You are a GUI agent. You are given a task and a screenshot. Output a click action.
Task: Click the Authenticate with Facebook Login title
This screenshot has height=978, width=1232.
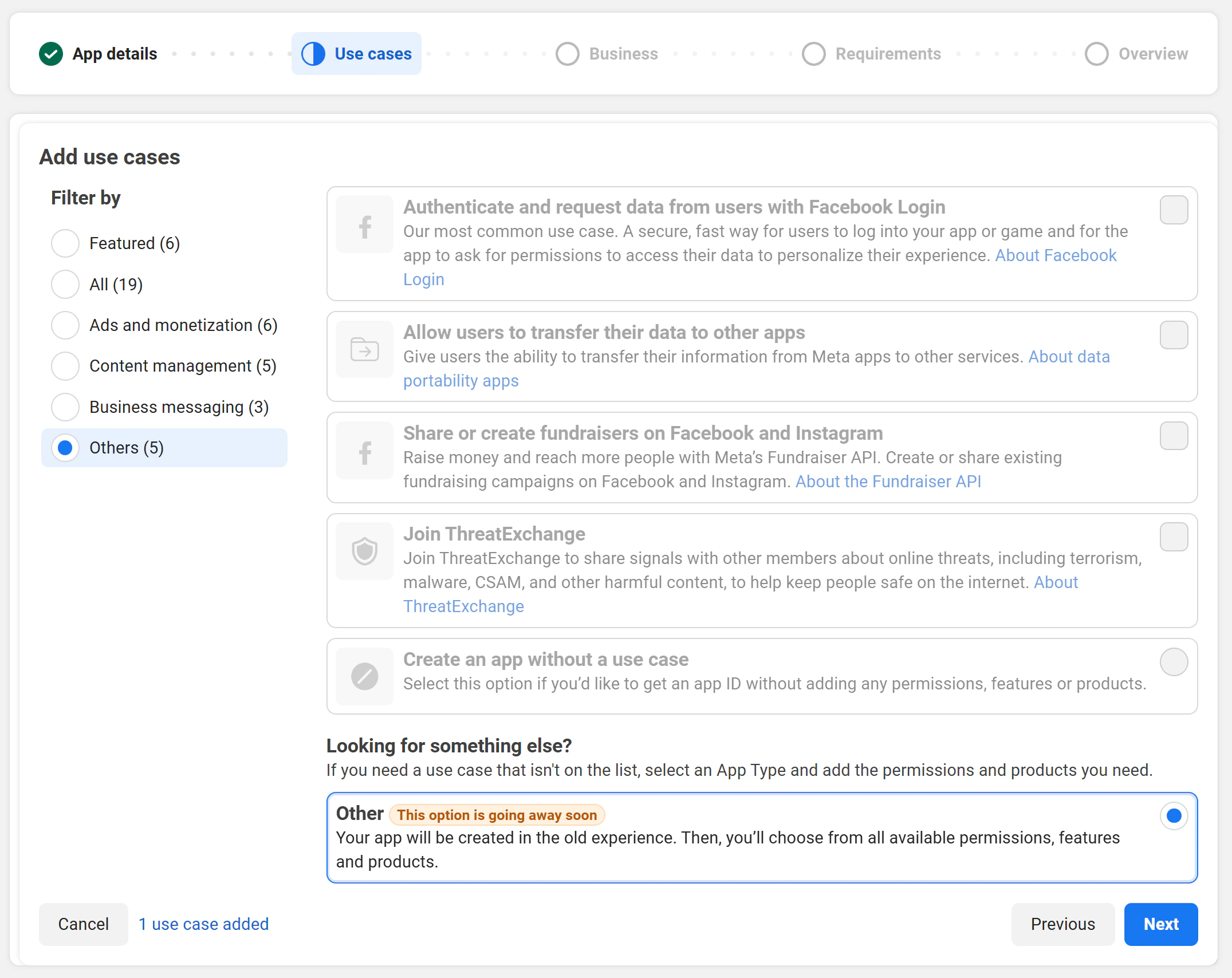click(674, 207)
